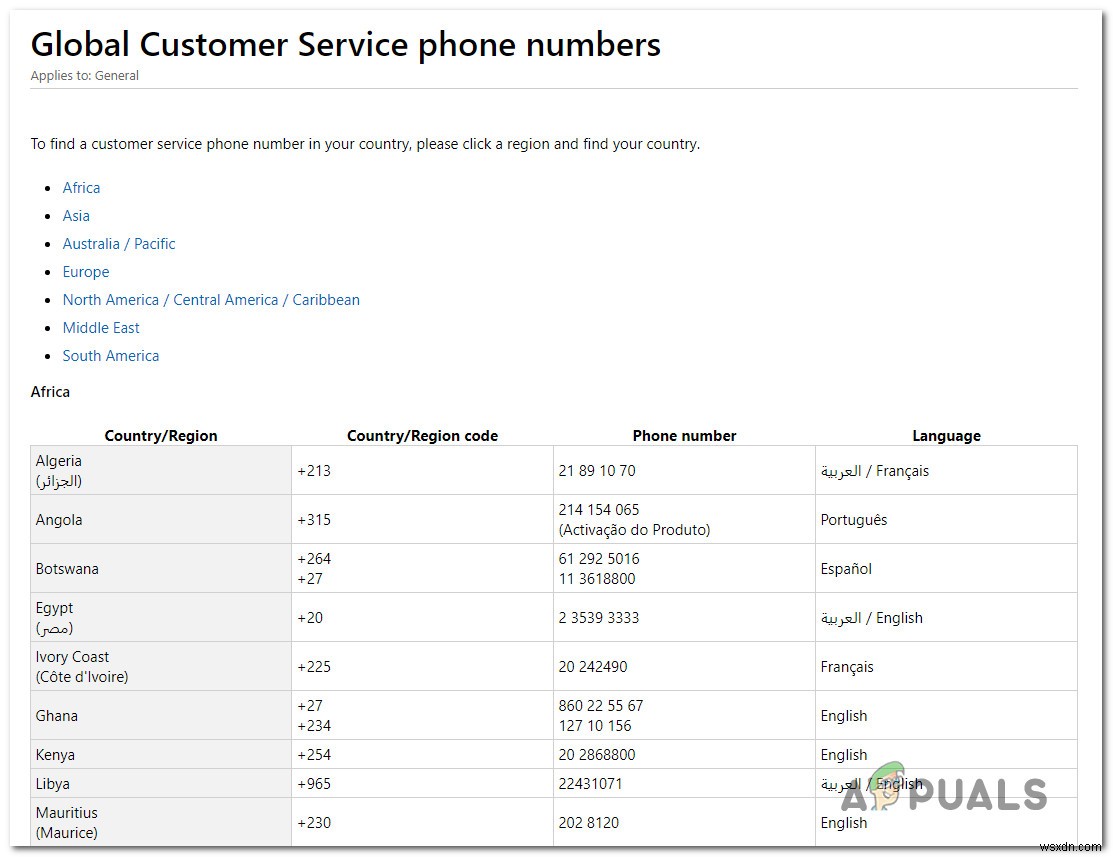The image size is (1113, 857).
Task: Click the Português language cell
Action: tap(854, 520)
